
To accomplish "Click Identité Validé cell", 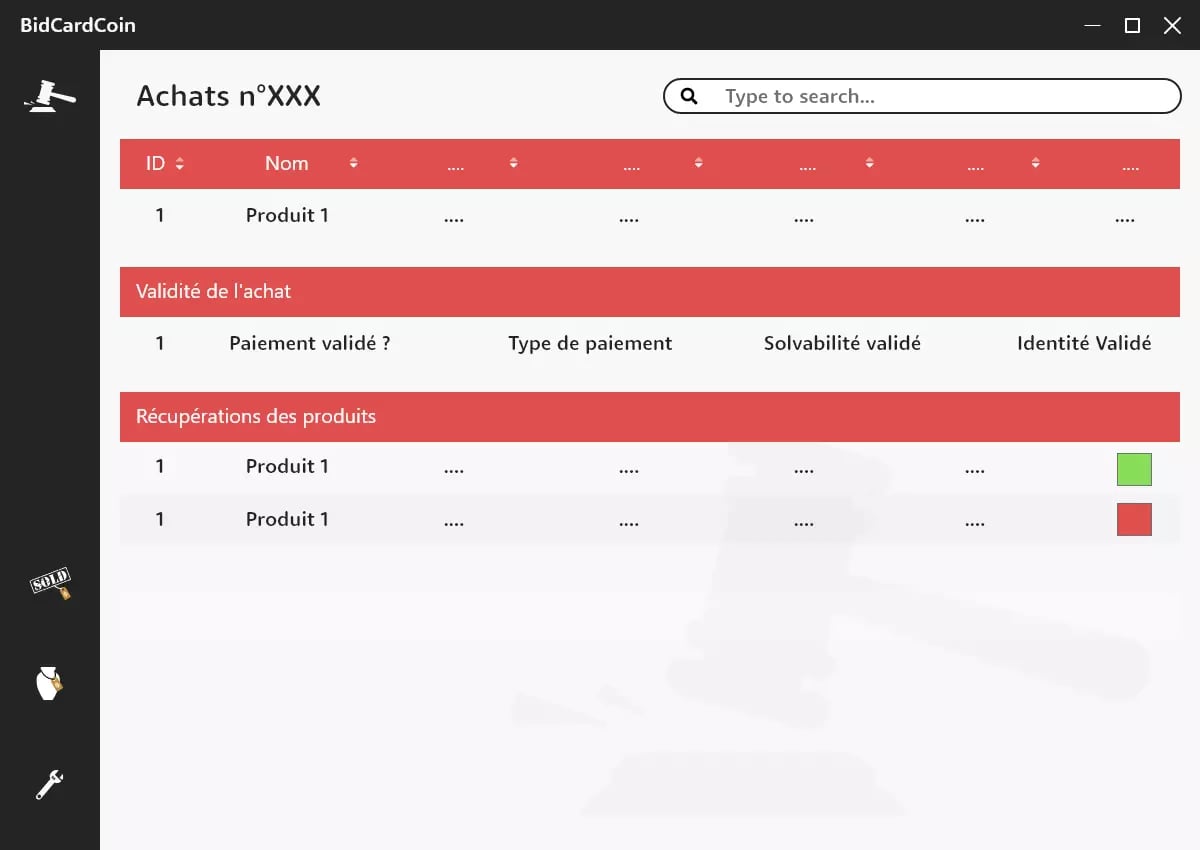I will [1084, 344].
